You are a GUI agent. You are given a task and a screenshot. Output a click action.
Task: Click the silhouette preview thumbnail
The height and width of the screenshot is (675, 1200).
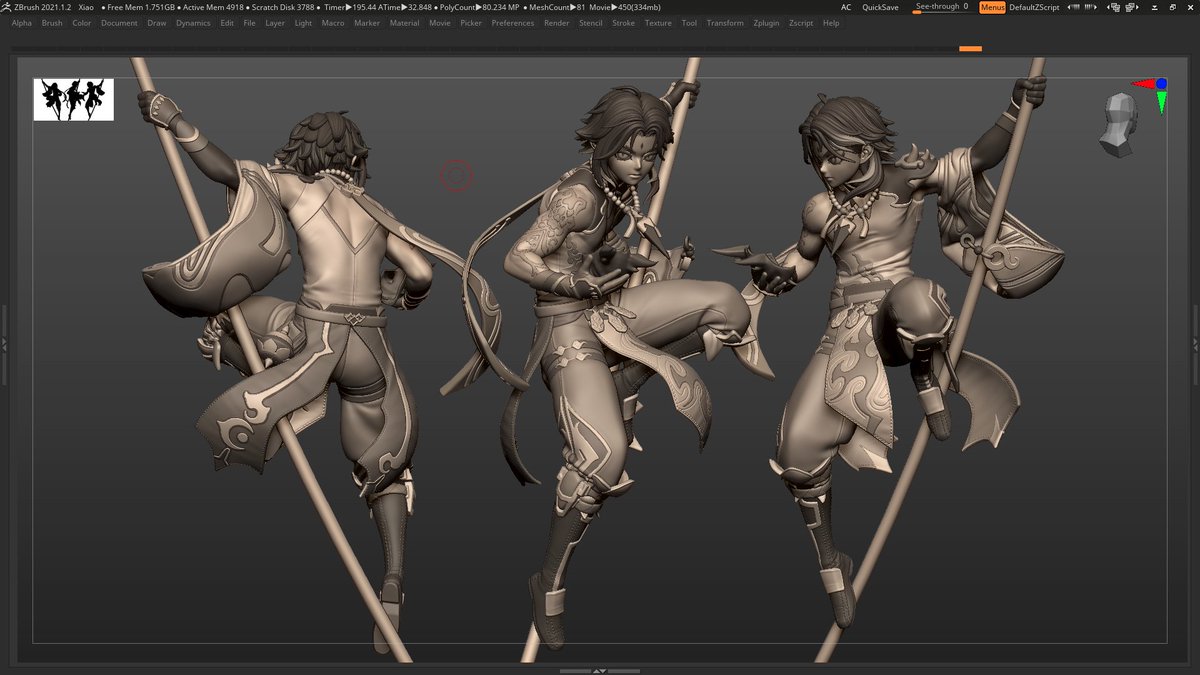point(73,100)
